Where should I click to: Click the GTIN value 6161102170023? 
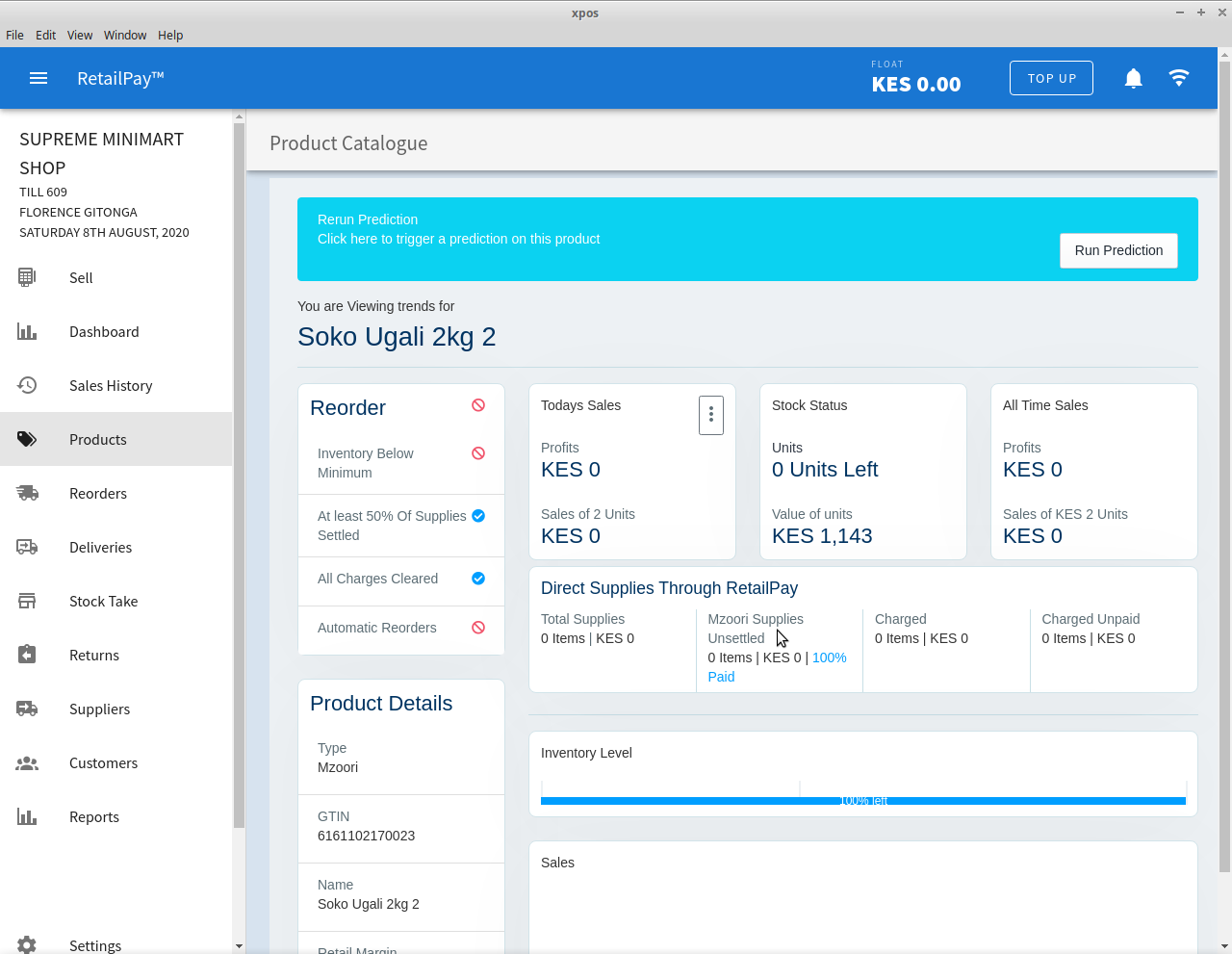click(366, 836)
